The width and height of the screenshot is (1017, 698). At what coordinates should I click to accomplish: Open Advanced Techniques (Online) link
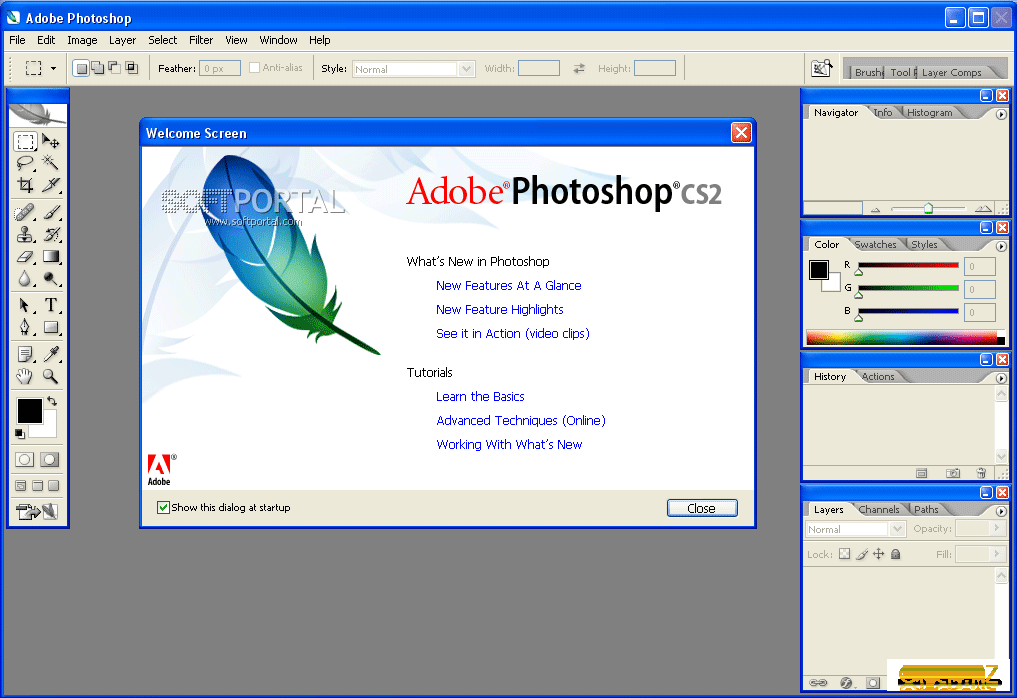tap(521, 420)
